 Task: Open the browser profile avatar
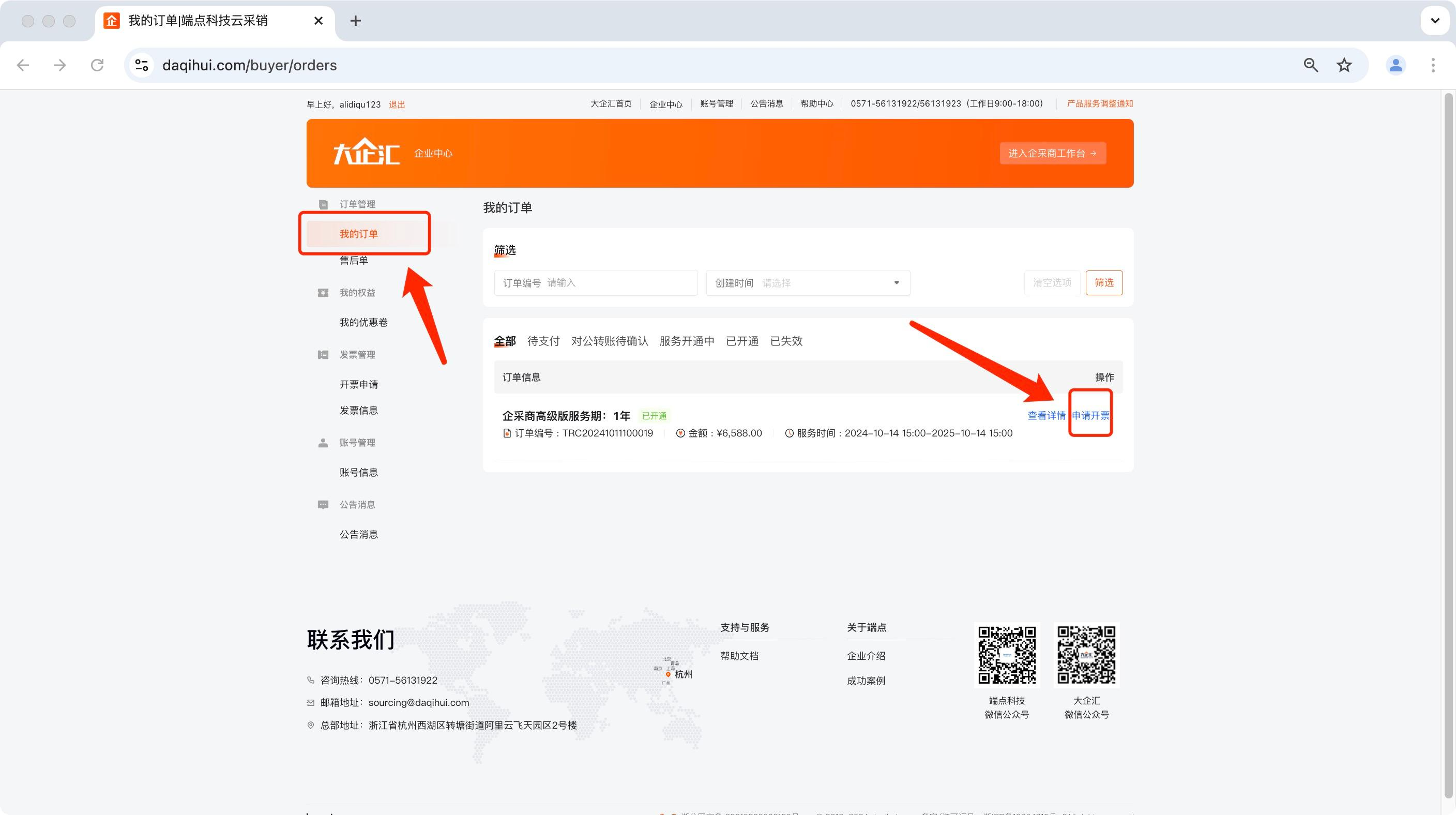(1396, 65)
